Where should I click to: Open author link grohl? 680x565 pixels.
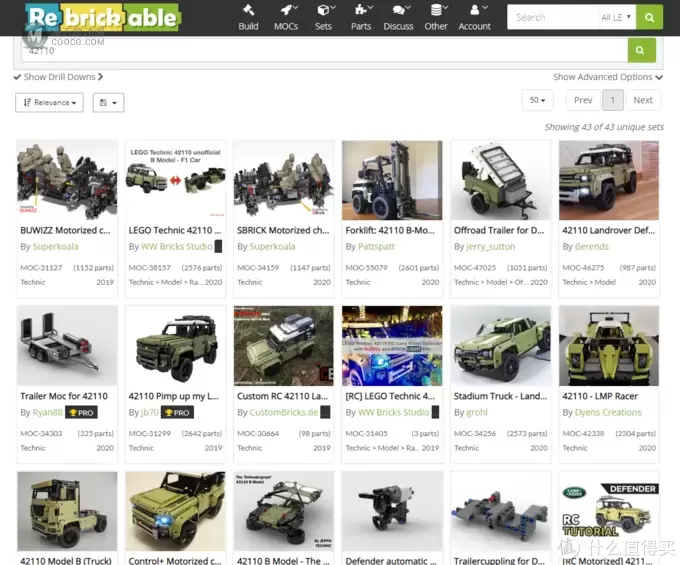point(477,412)
